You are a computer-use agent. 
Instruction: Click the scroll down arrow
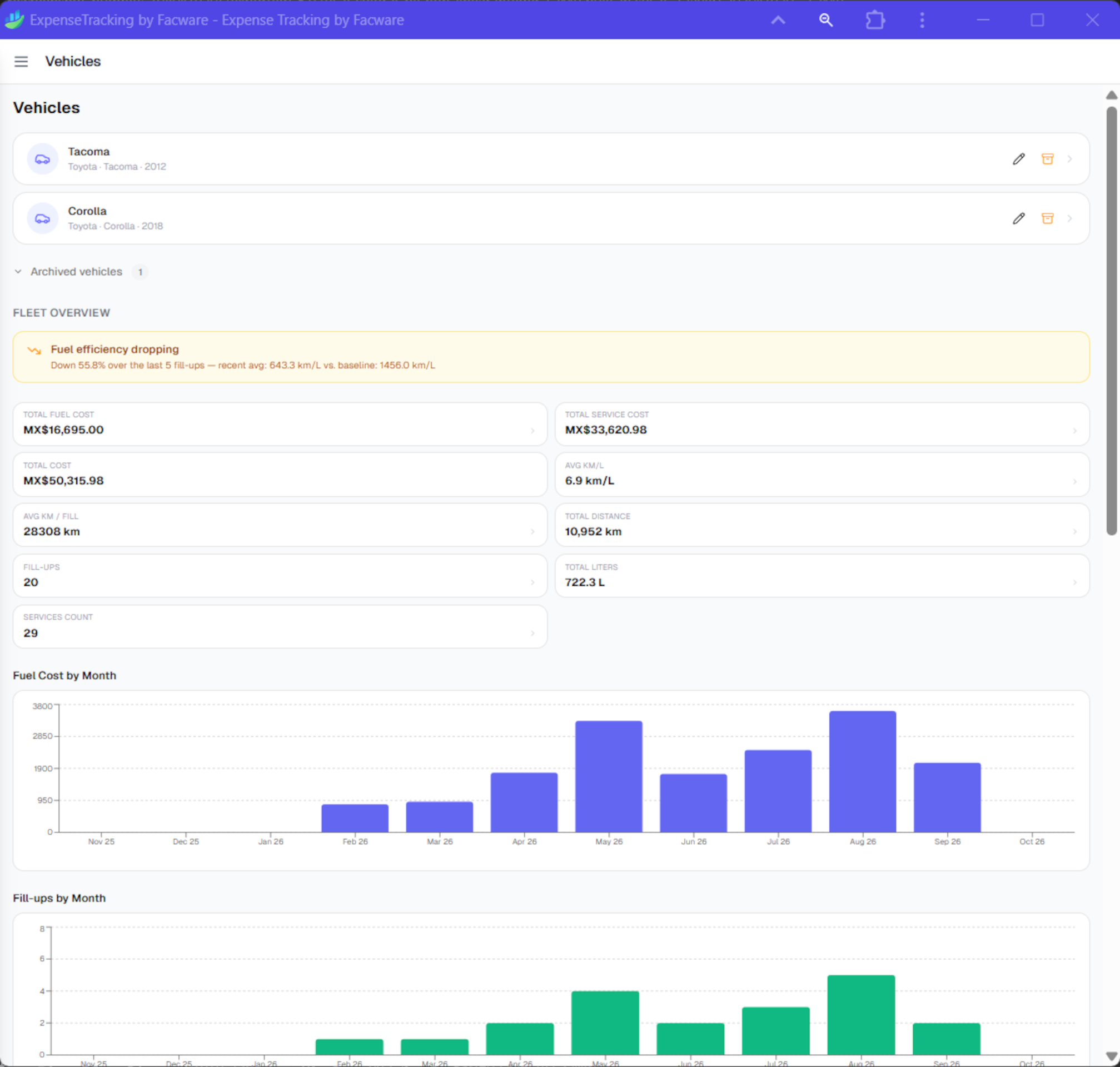coord(1112,1056)
